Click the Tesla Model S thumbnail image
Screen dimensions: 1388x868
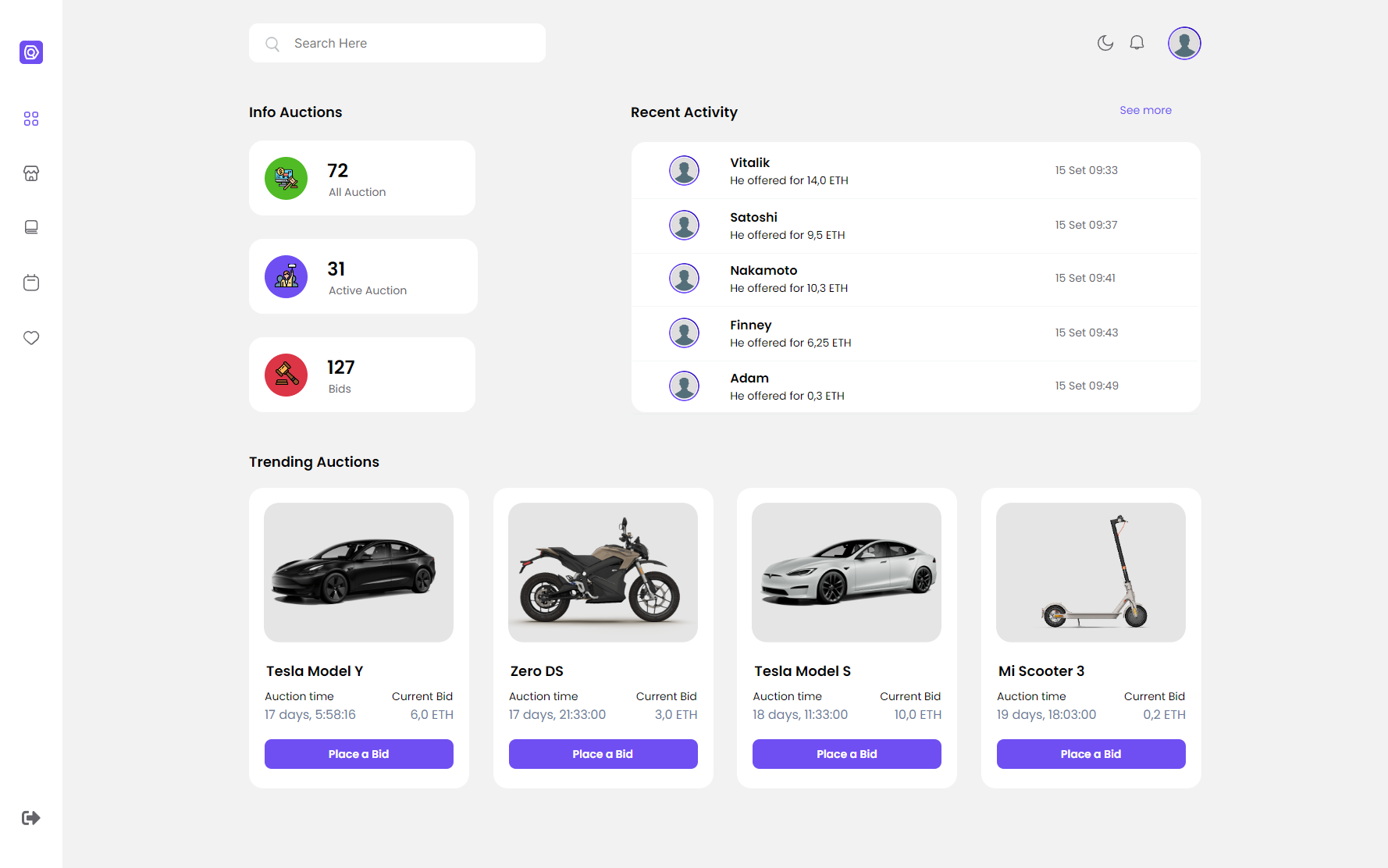pyautogui.click(x=846, y=572)
